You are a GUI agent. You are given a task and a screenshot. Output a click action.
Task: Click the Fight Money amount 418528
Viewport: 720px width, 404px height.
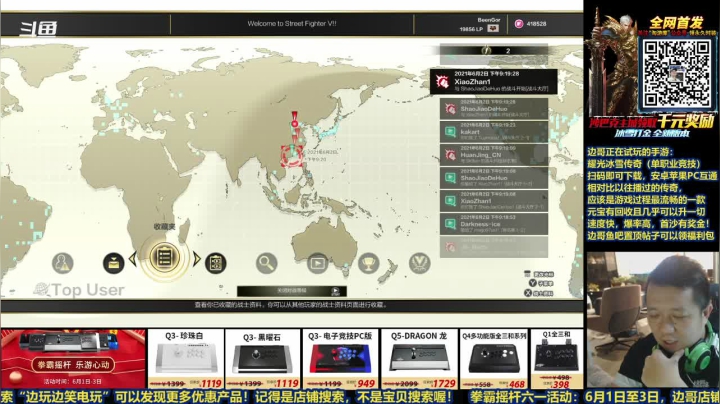point(536,24)
